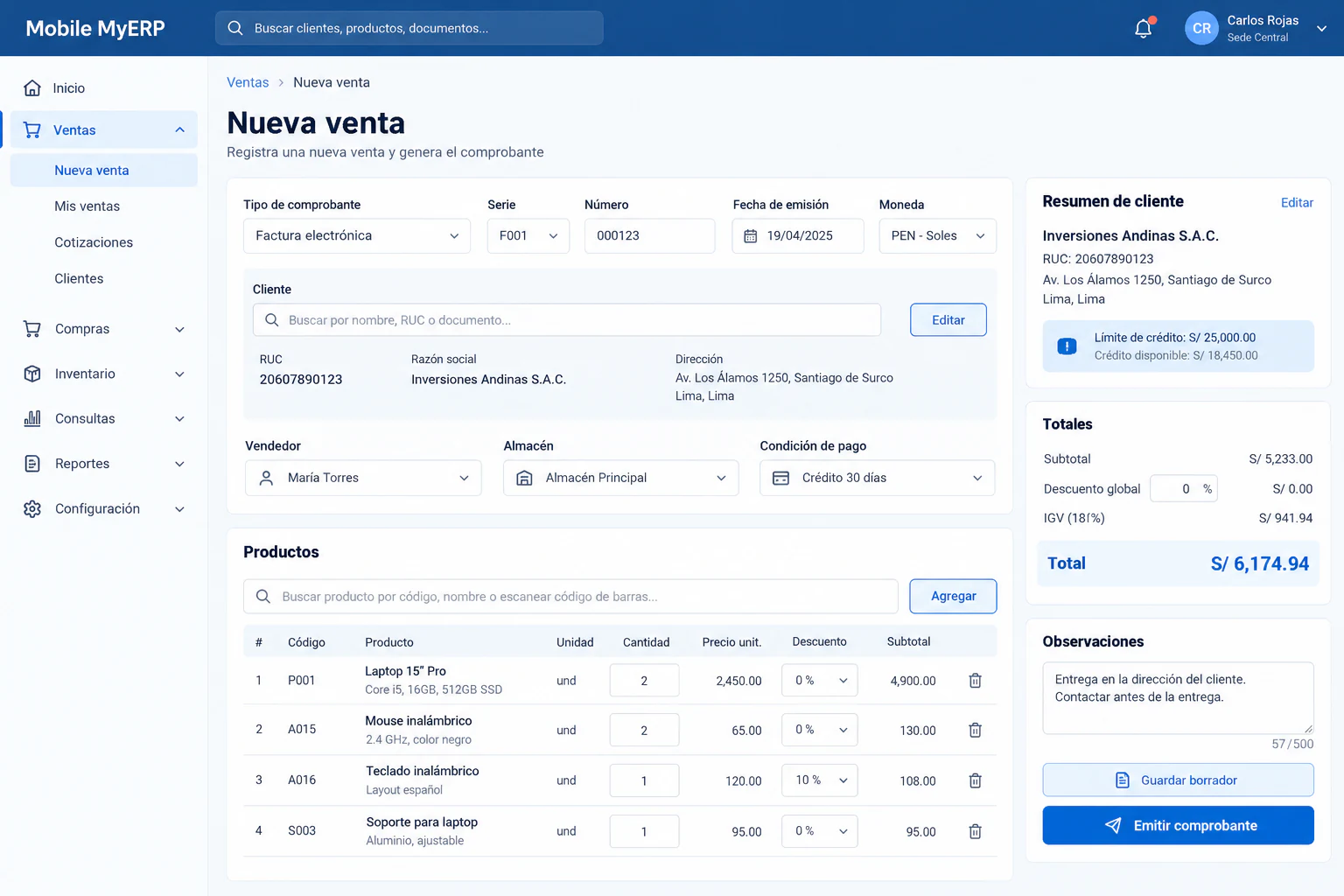Collapse the Ventas menu section
1344x896 pixels.
tap(179, 130)
